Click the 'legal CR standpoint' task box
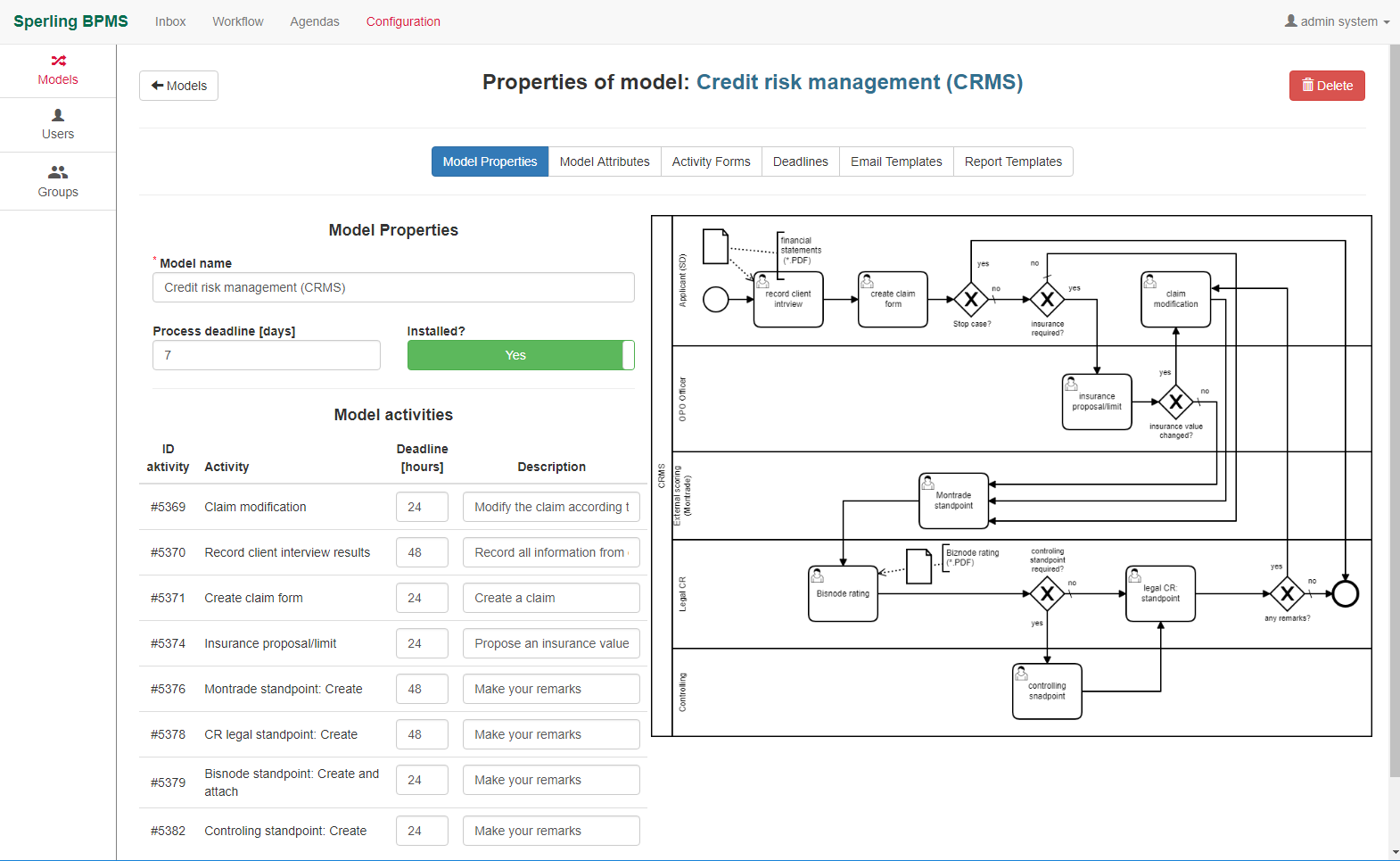This screenshot has width=1400, height=861. [x=1160, y=593]
